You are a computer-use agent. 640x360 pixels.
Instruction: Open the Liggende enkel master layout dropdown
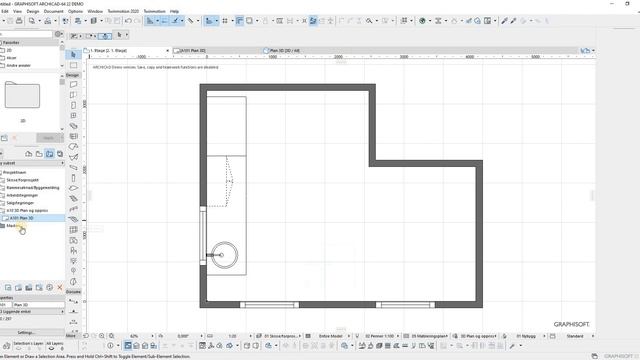32,311
